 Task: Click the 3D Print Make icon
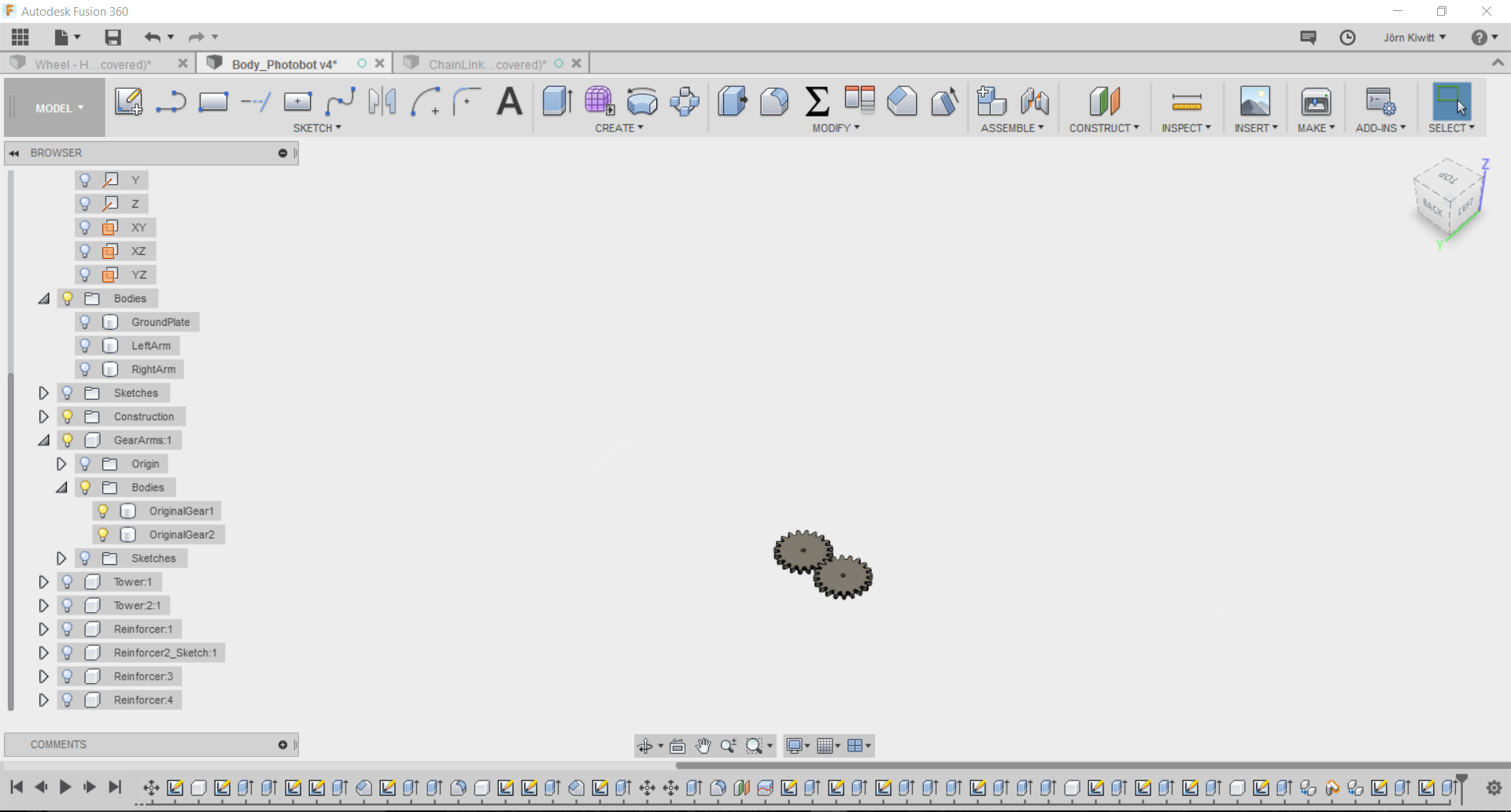(x=1316, y=101)
